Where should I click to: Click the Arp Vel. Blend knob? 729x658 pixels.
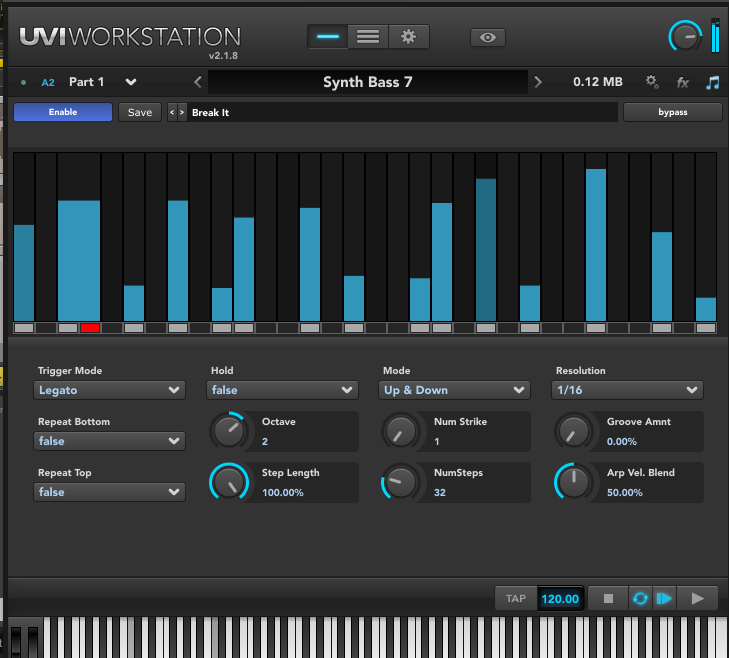pos(574,482)
